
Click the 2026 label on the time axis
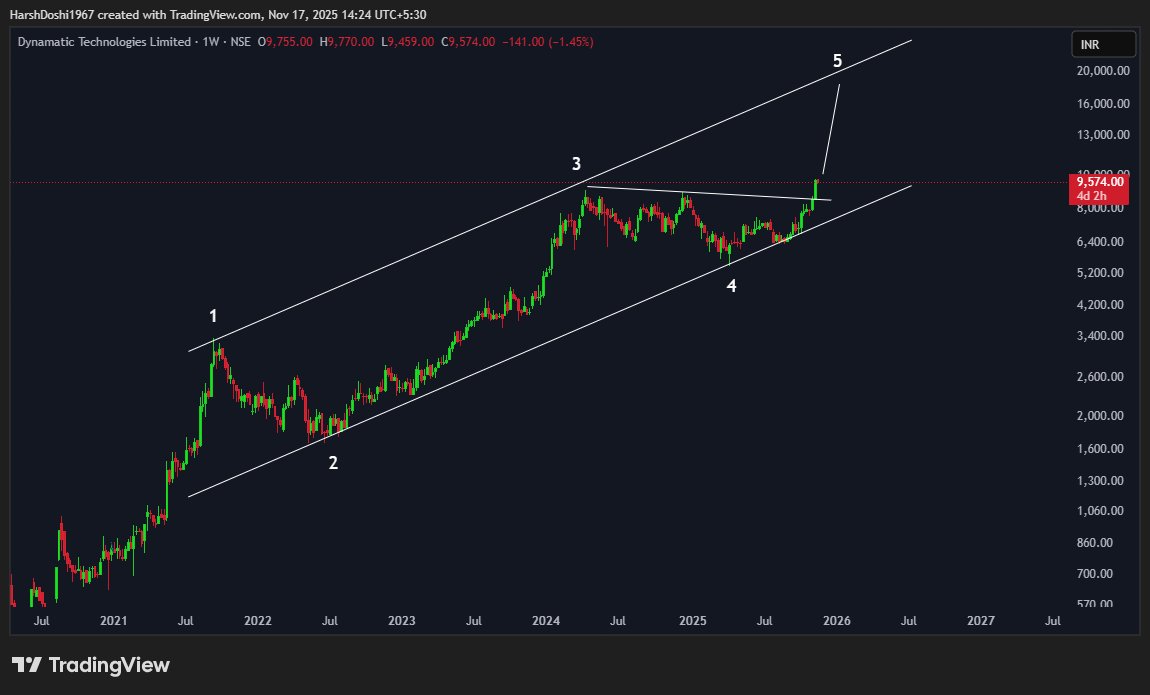(836, 621)
